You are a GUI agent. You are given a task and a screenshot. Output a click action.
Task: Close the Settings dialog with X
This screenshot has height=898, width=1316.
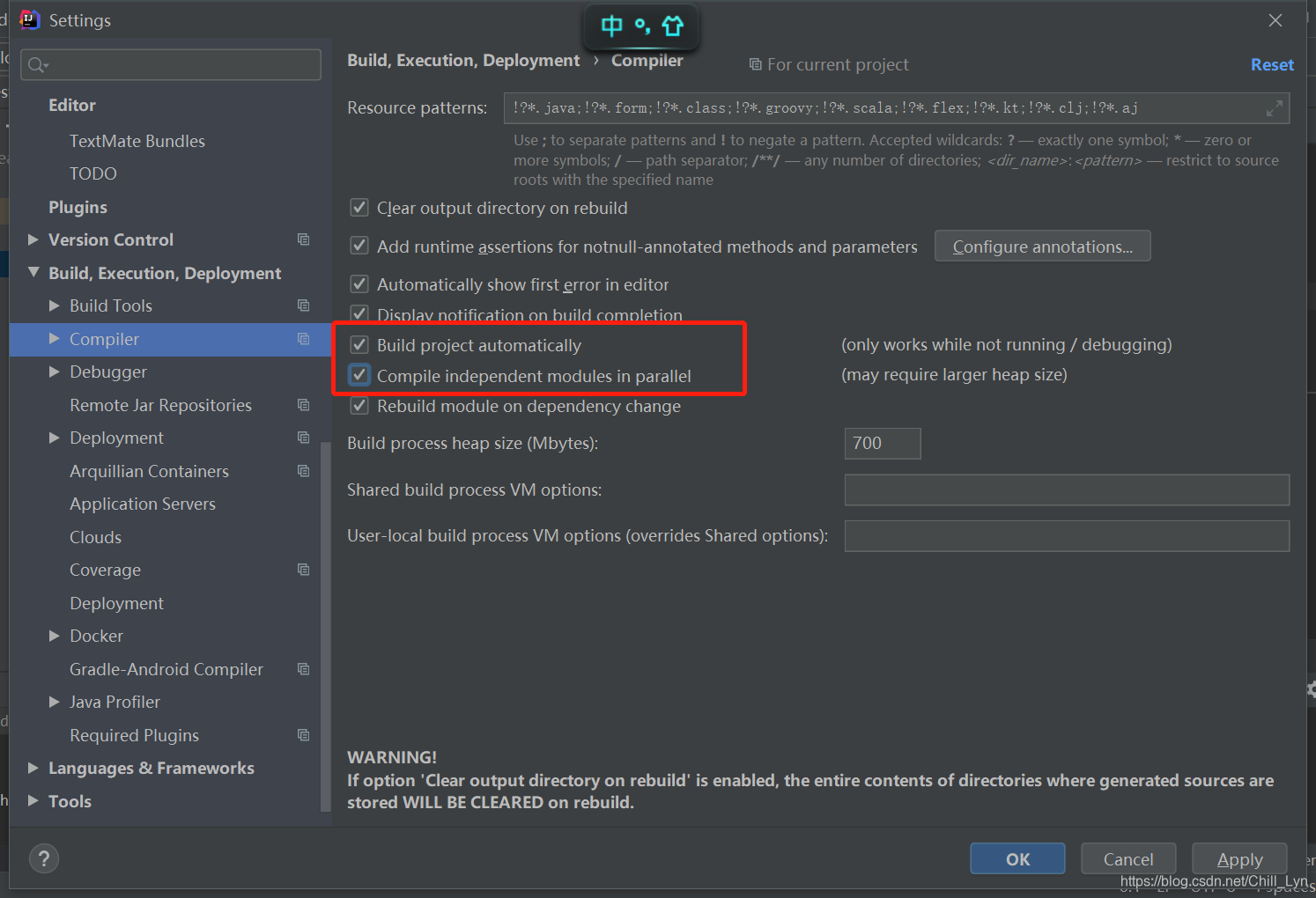coord(1275,20)
